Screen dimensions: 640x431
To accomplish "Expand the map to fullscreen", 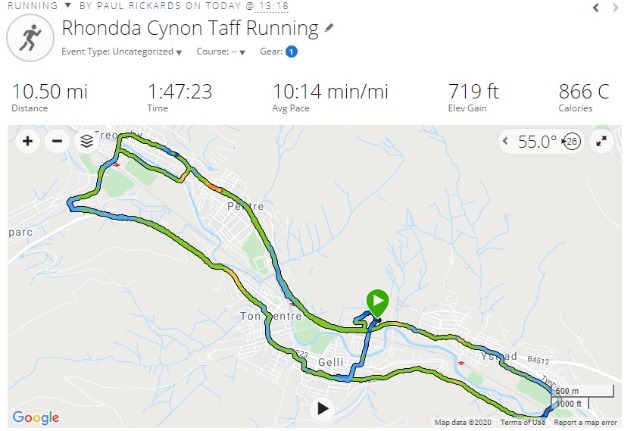I will tap(601, 141).
